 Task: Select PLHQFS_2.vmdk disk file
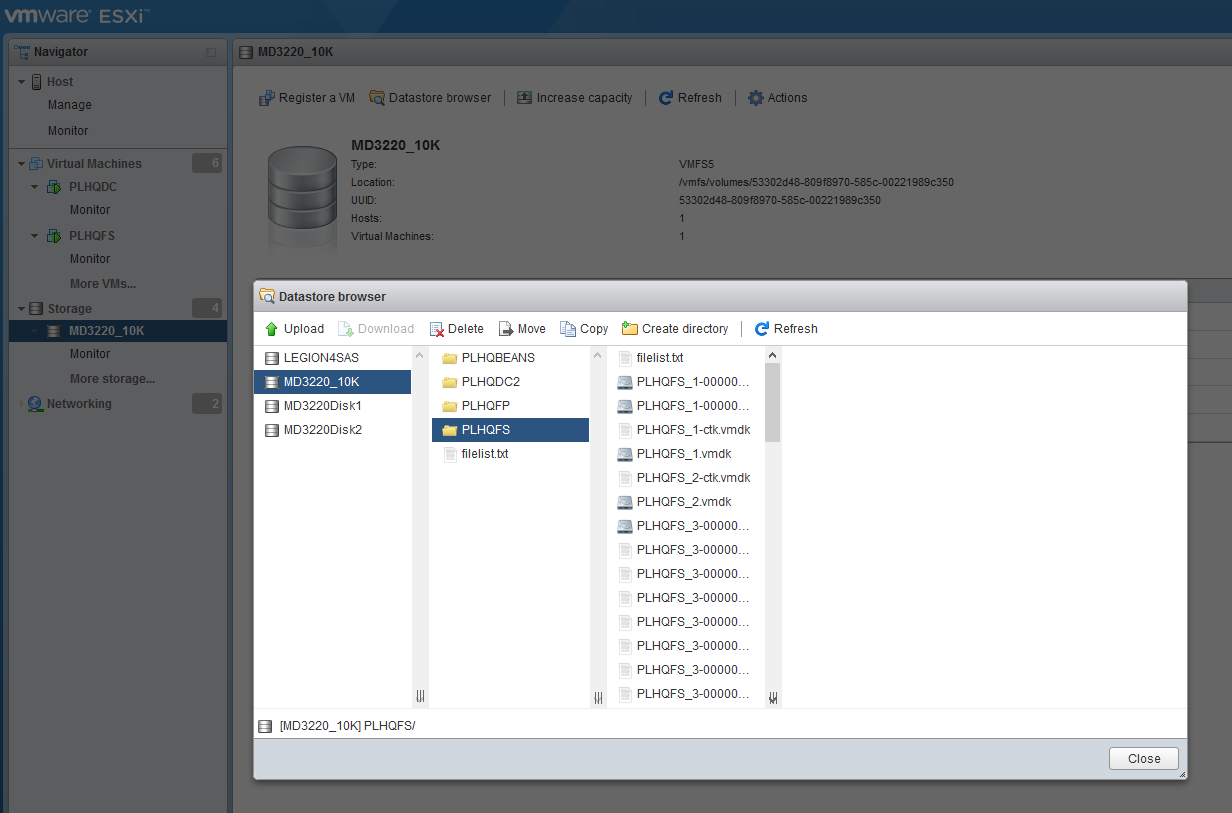click(686, 502)
